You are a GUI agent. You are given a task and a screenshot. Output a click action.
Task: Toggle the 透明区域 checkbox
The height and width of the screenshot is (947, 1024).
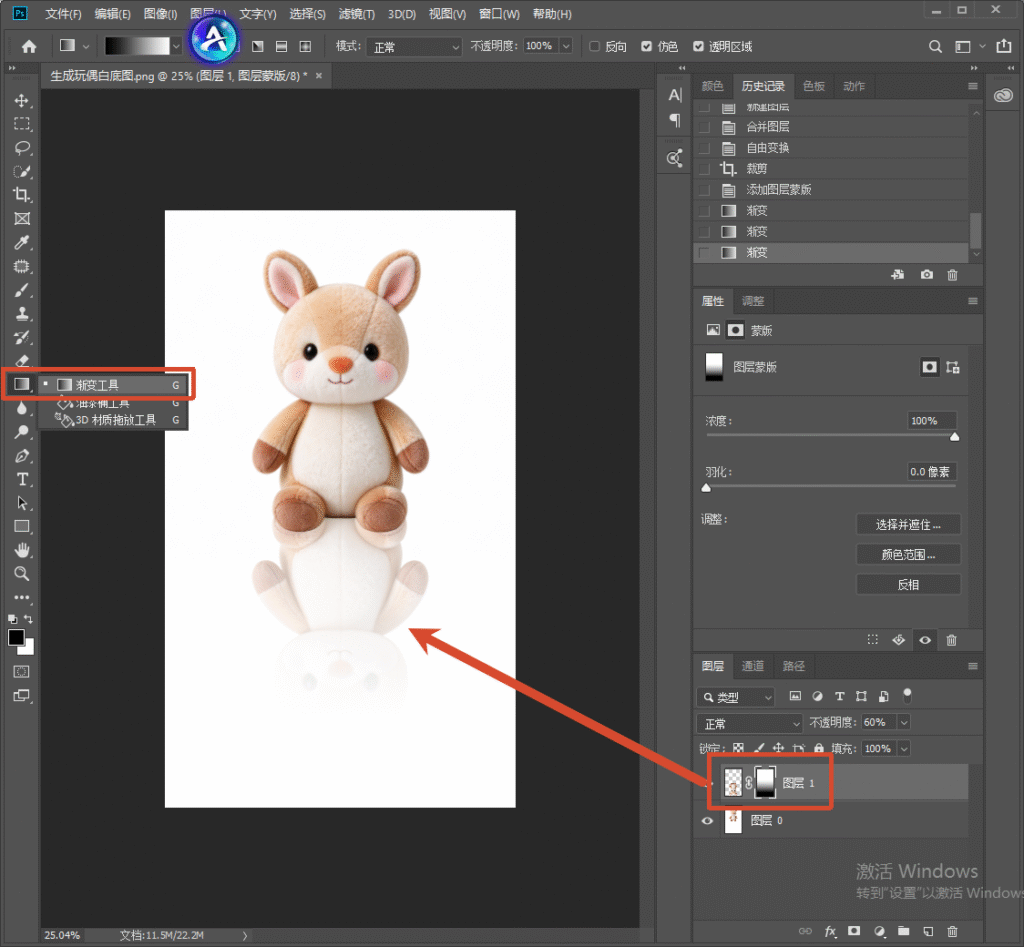coord(698,46)
